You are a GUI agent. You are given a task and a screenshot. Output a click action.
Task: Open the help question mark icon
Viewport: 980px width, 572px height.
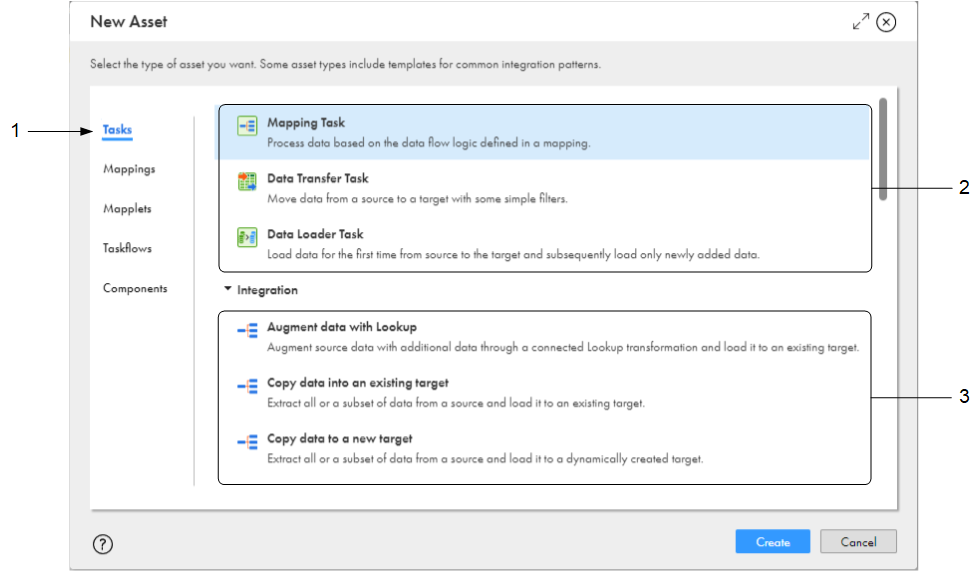[x=103, y=544]
